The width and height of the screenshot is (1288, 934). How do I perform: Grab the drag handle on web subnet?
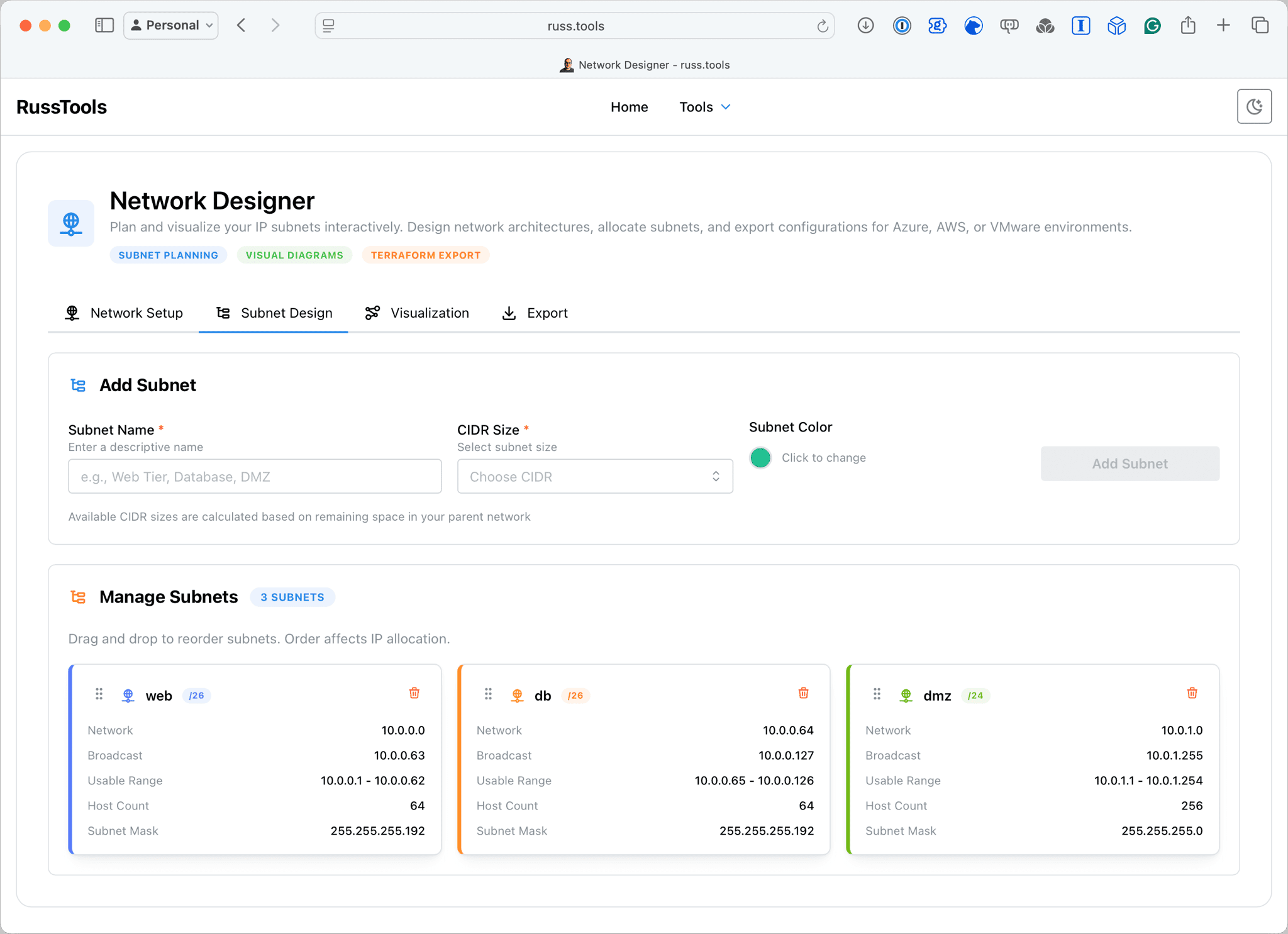pyautogui.click(x=99, y=694)
